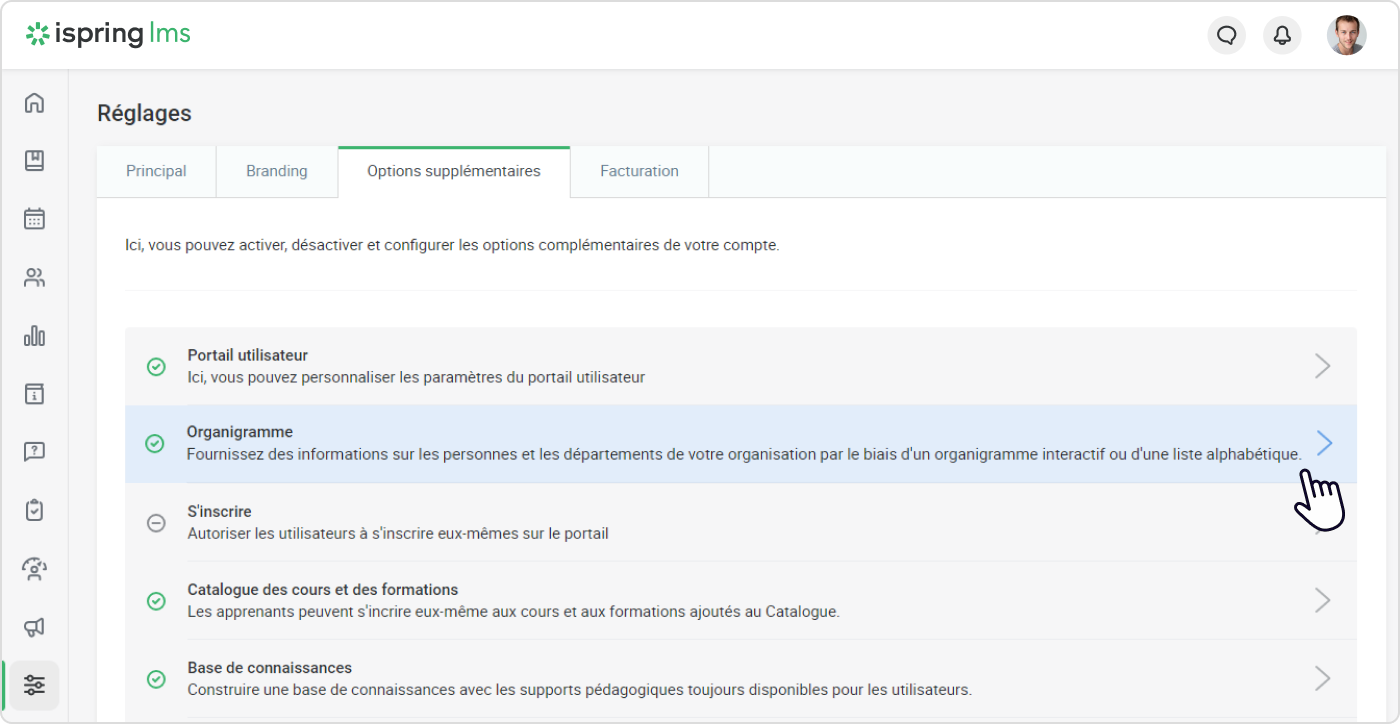Viewport: 1400px width, 724px height.
Task: Open reports via the bar chart icon
Action: (34, 336)
